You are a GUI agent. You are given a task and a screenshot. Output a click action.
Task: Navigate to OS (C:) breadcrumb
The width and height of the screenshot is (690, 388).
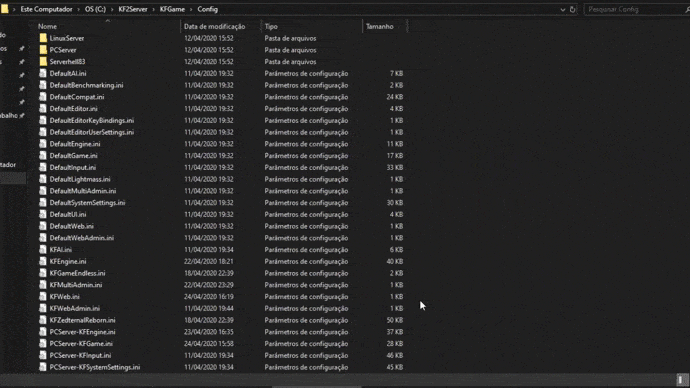pos(95,9)
